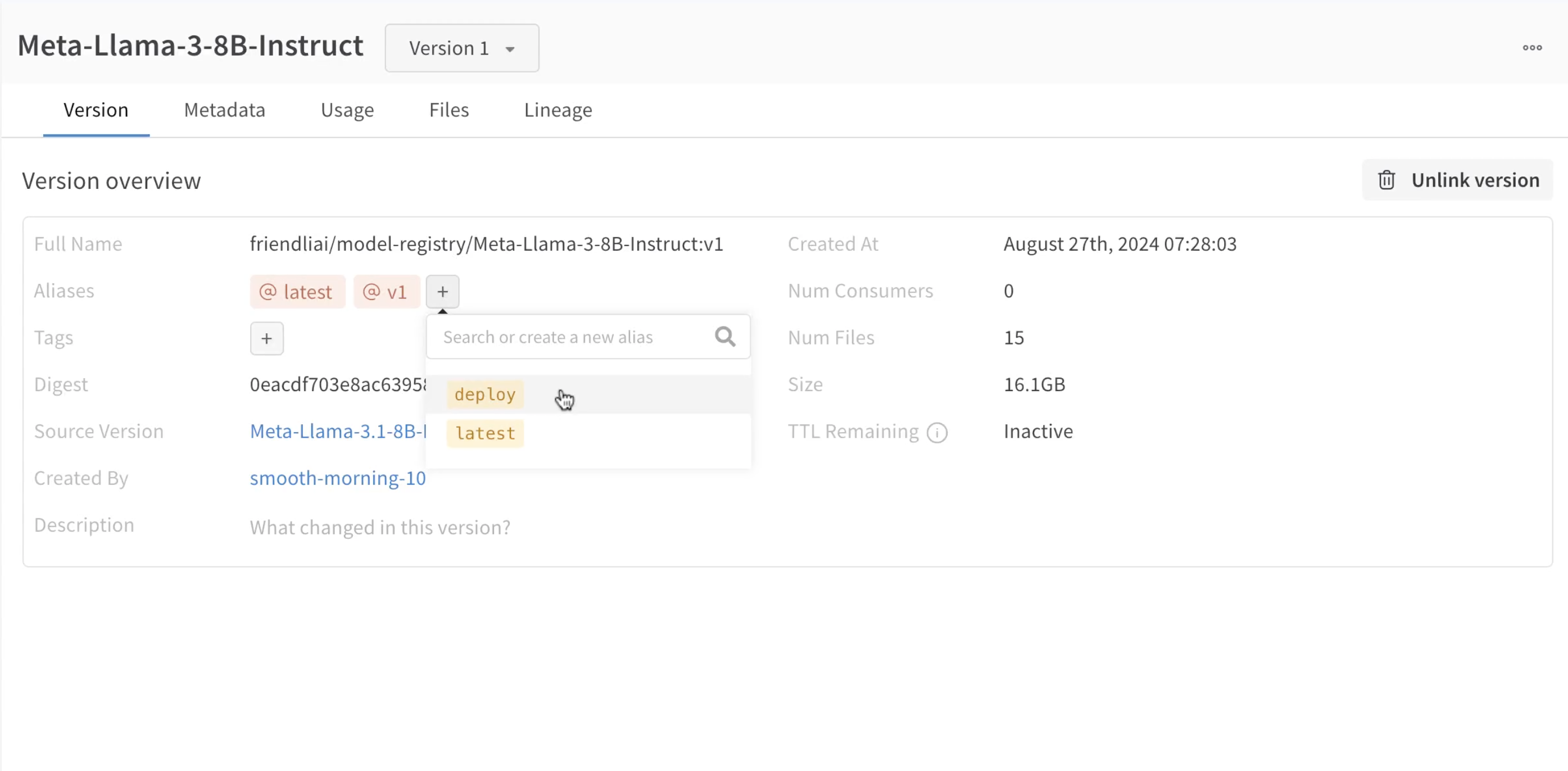
Task: Open the Version 1 dropdown
Action: click(461, 48)
